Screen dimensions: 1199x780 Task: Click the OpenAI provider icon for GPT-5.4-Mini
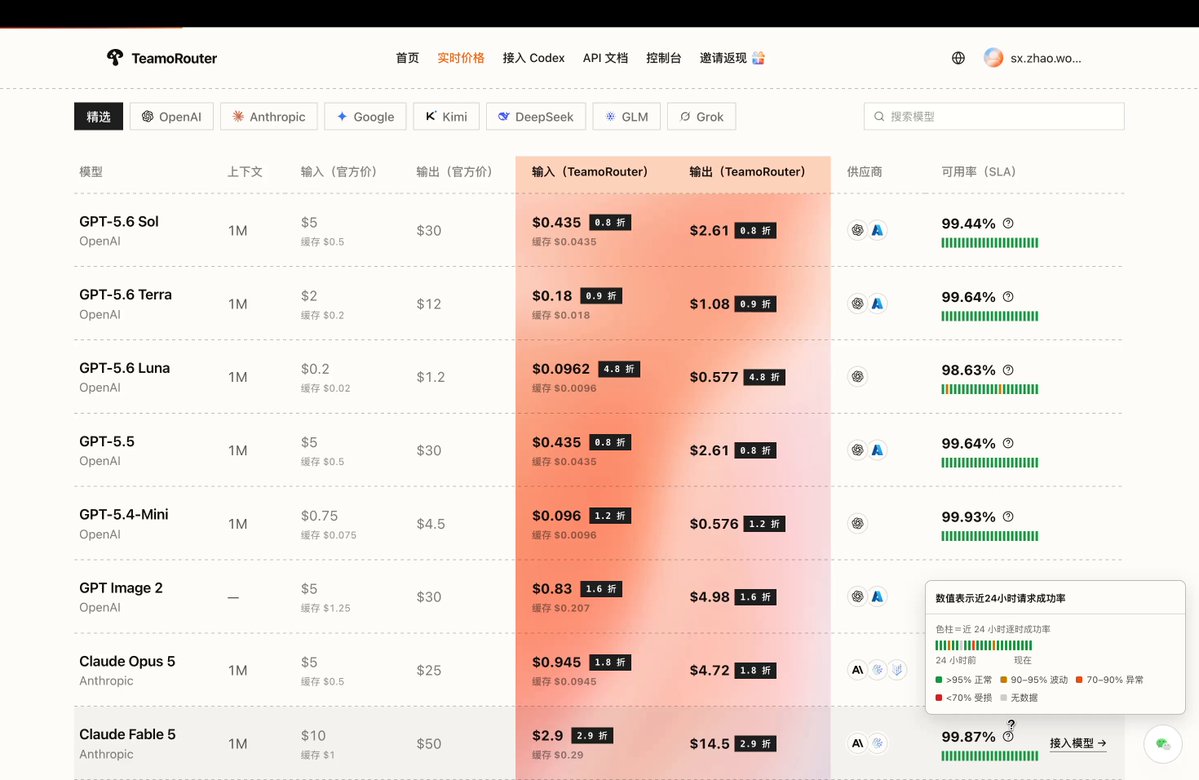pyautogui.click(x=857, y=524)
